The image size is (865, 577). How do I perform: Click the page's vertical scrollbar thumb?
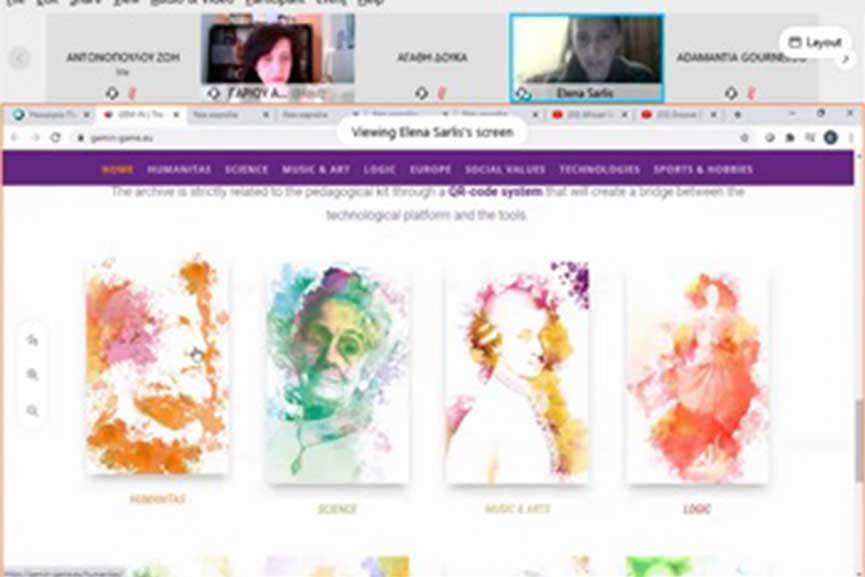coord(859,441)
